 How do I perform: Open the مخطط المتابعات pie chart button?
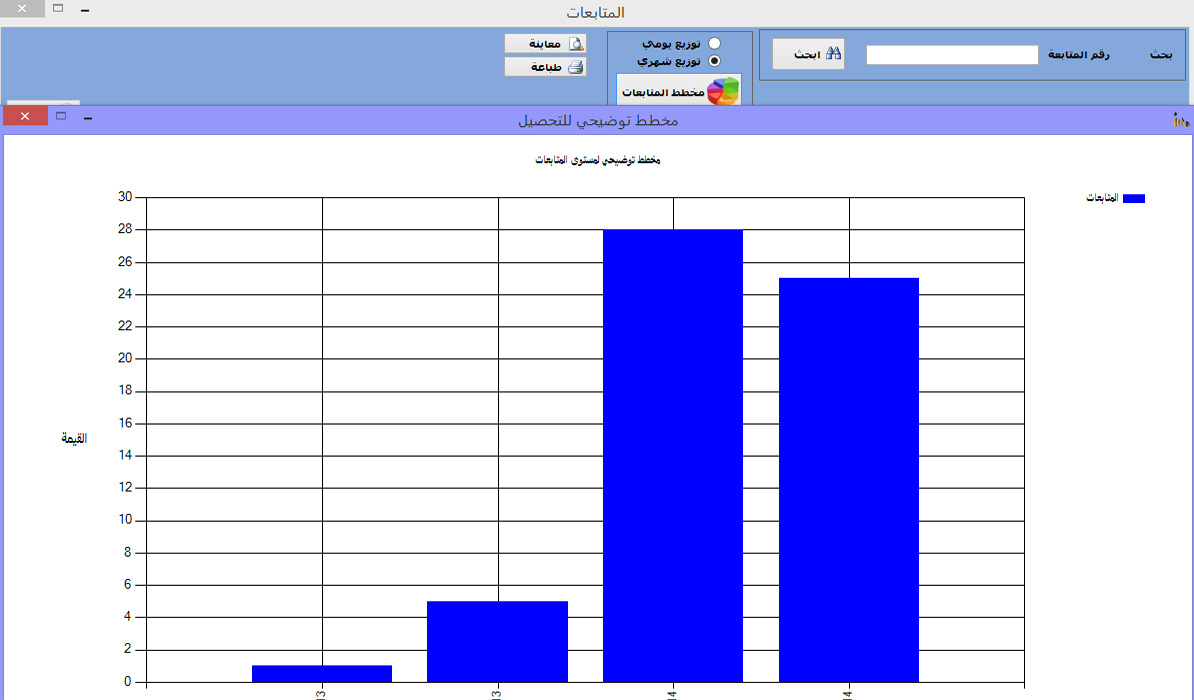pyautogui.click(x=679, y=91)
